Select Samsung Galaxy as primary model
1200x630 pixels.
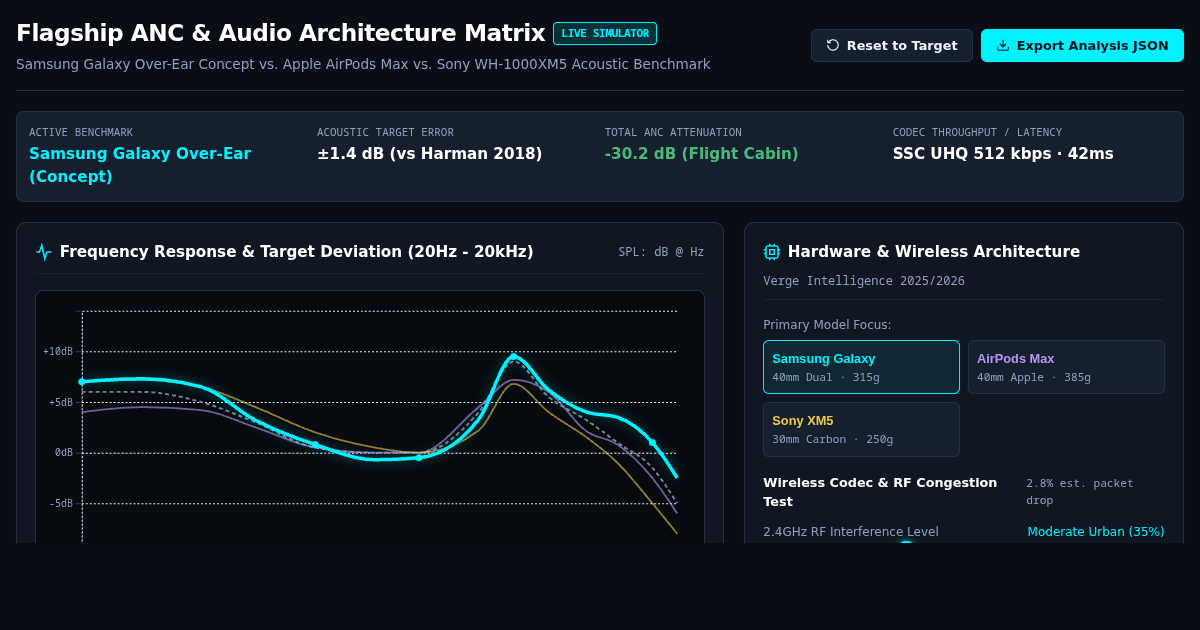click(861, 367)
